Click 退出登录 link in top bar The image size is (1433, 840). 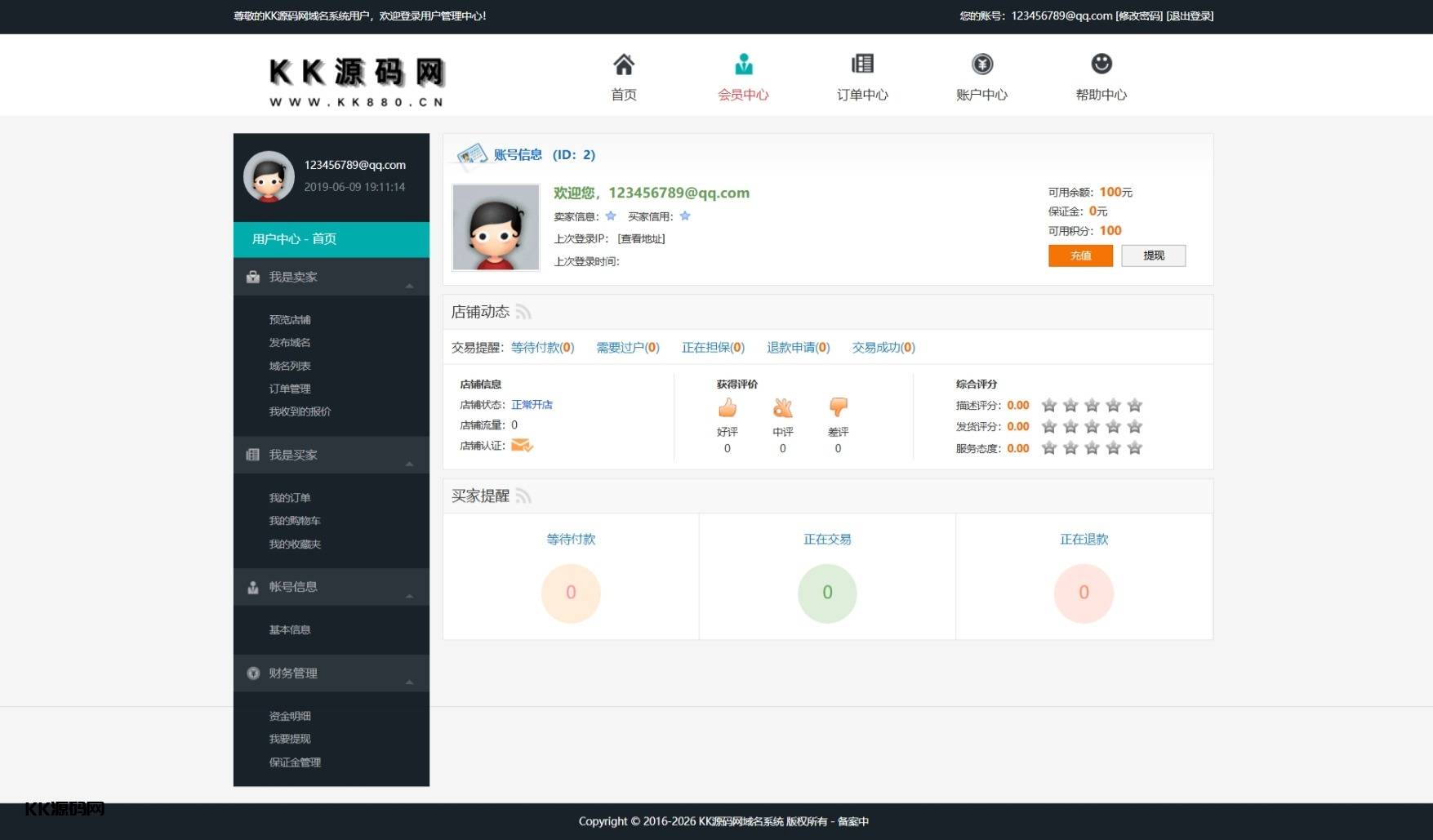coord(1190,16)
